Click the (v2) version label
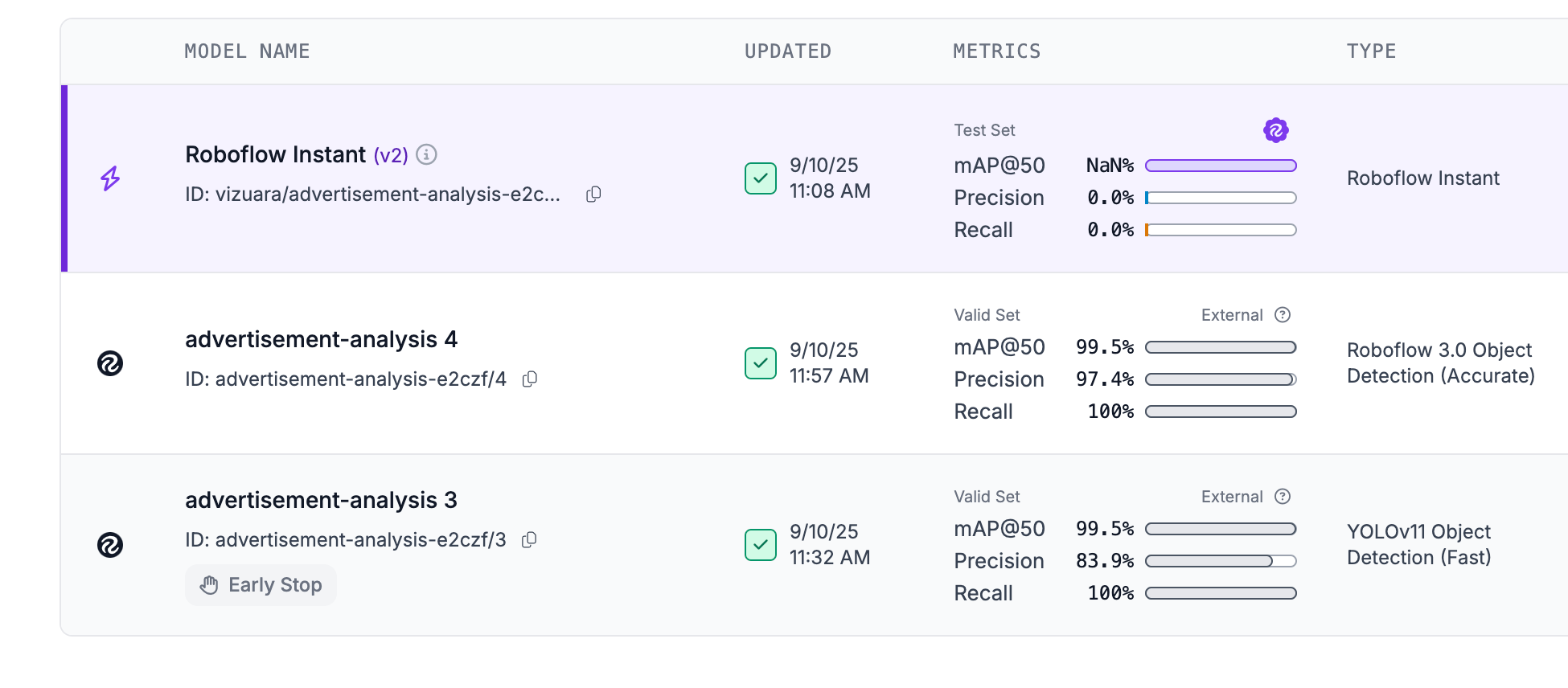The width and height of the screenshot is (1568, 688). [391, 155]
